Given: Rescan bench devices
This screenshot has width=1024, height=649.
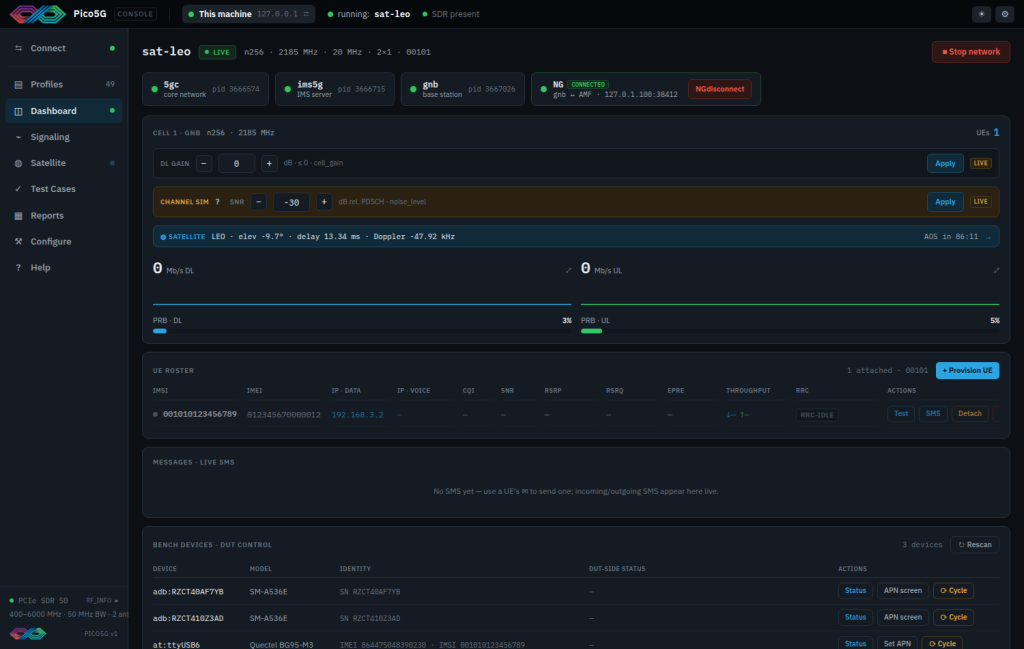Looking at the screenshot, I should (x=974, y=545).
